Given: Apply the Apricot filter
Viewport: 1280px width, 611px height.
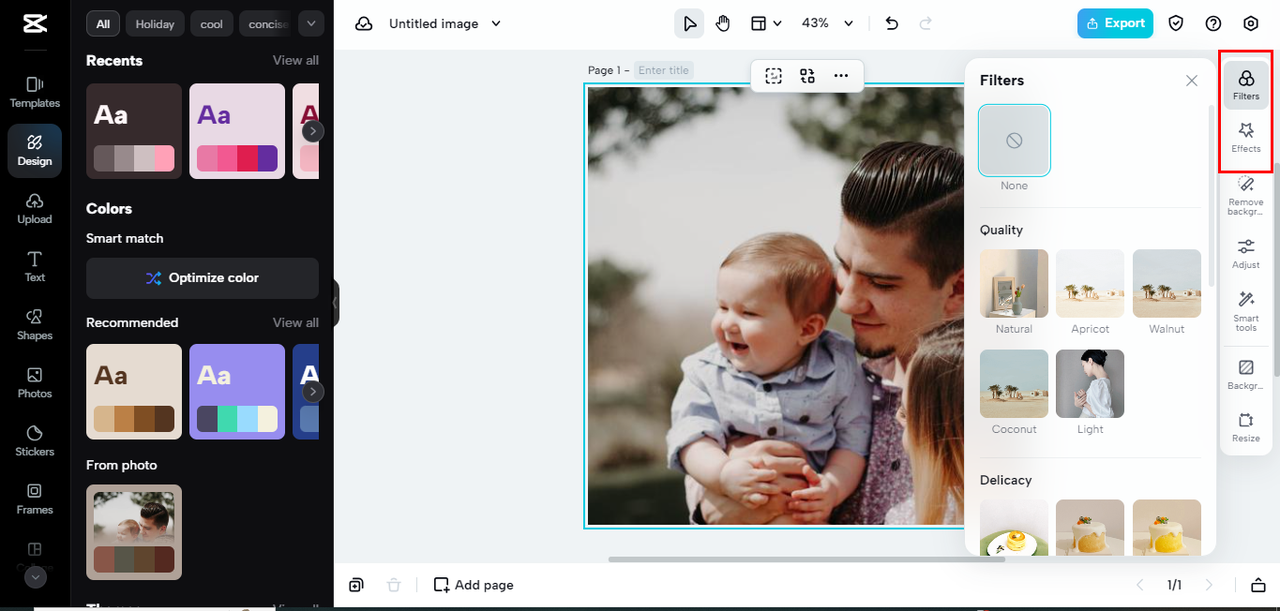Looking at the screenshot, I should pyautogui.click(x=1090, y=284).
